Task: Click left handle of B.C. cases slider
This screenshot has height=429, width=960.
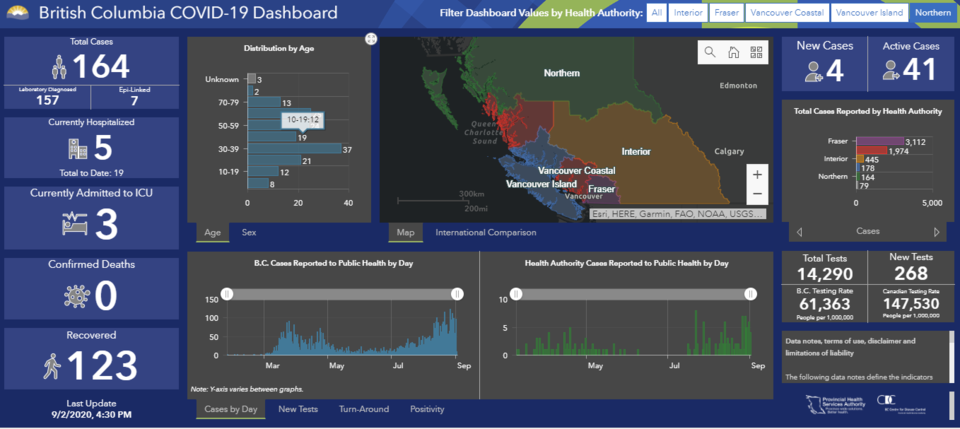Action: click(227, 294)
